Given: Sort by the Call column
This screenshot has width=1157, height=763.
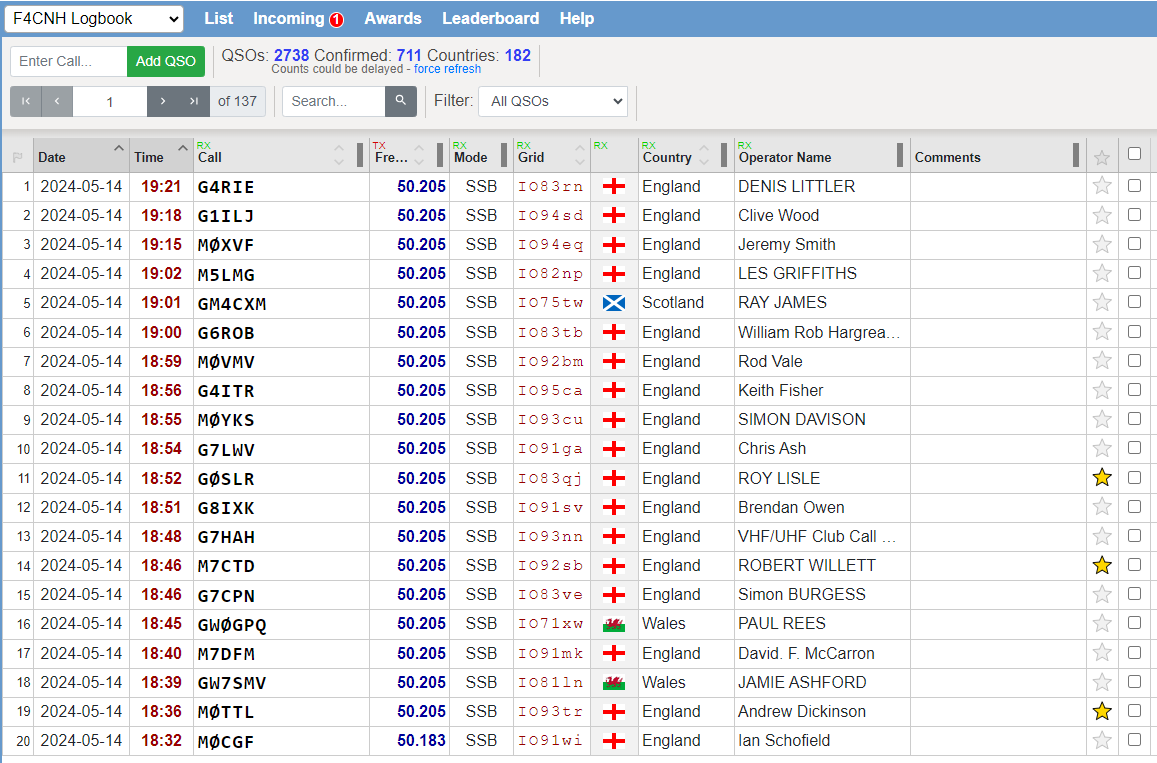Looking at the screenshot, I should click(x=280, y=156).
